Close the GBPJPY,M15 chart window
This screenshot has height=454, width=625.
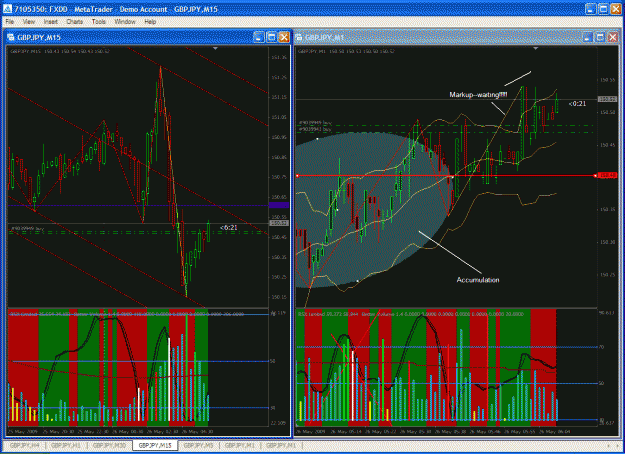284,37
